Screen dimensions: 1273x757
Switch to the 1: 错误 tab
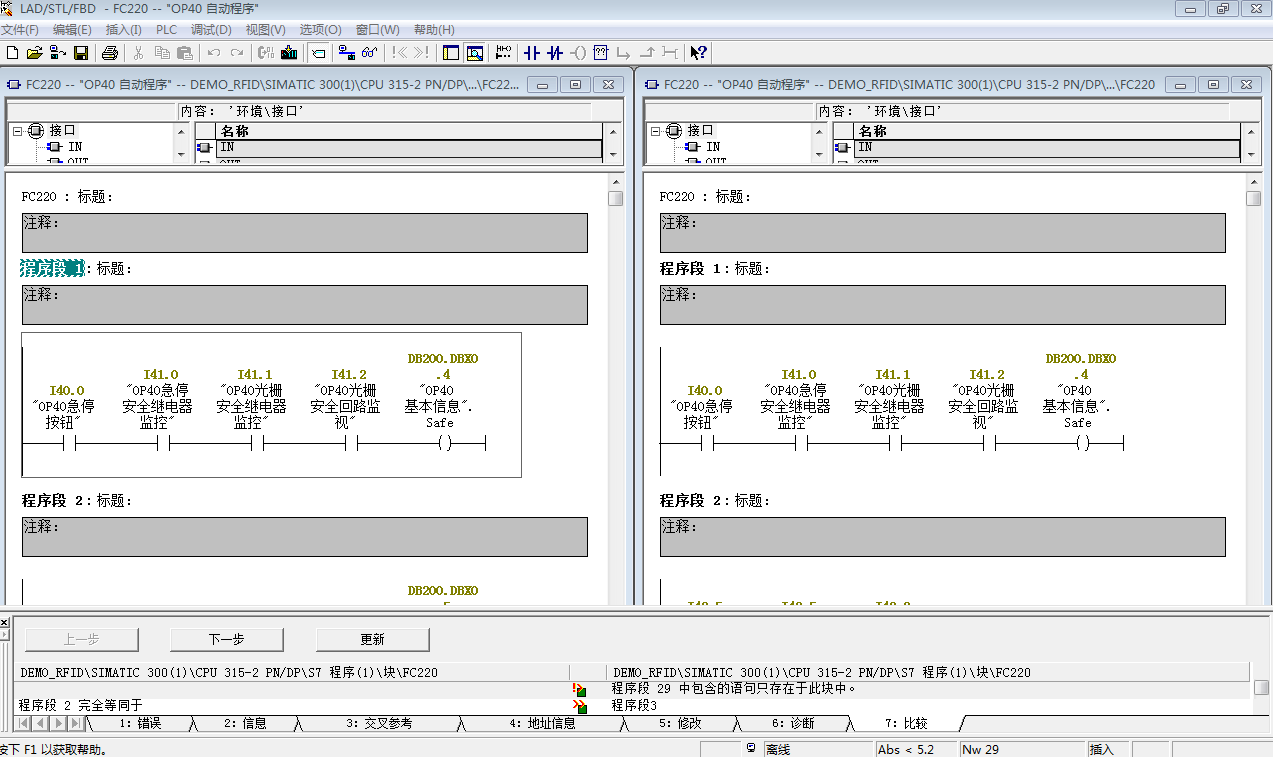pyautogui.click(x=140, y=723)
